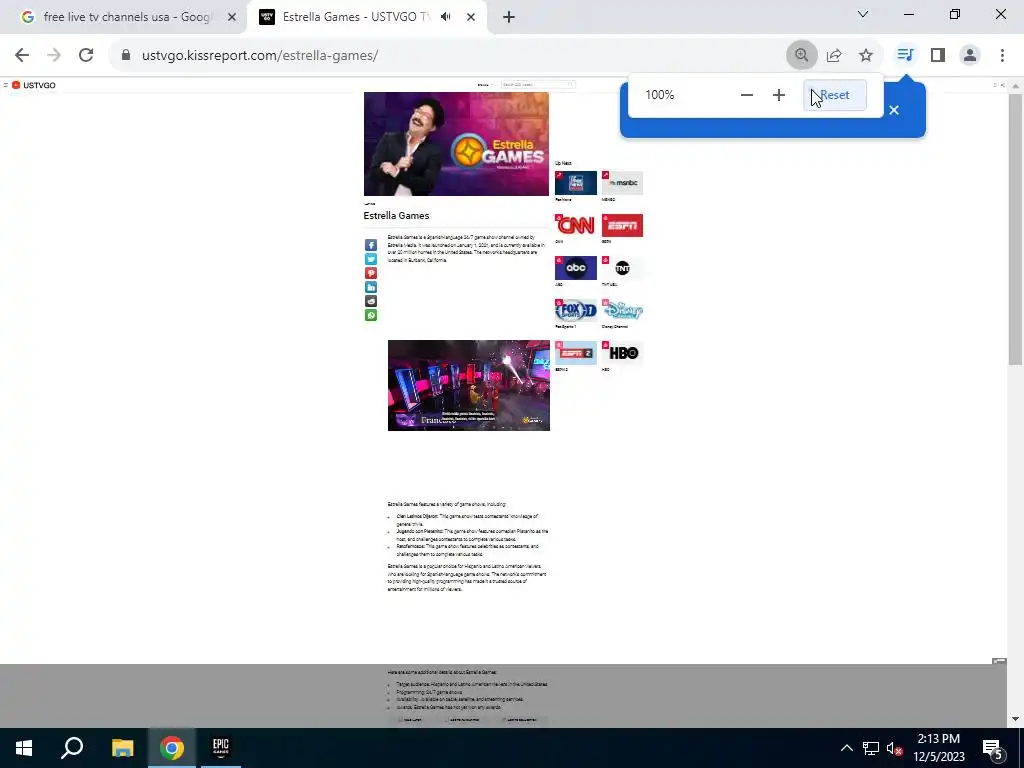
Task: Open the ESPN 2 channel thumbnail
Action: click(x=575, y=353)
